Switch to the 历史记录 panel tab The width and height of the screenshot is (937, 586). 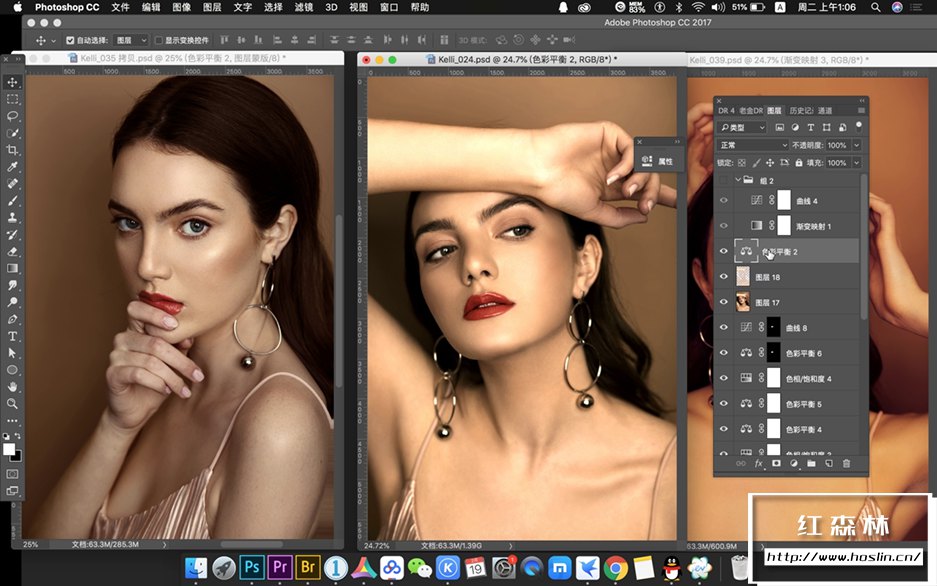800,110
